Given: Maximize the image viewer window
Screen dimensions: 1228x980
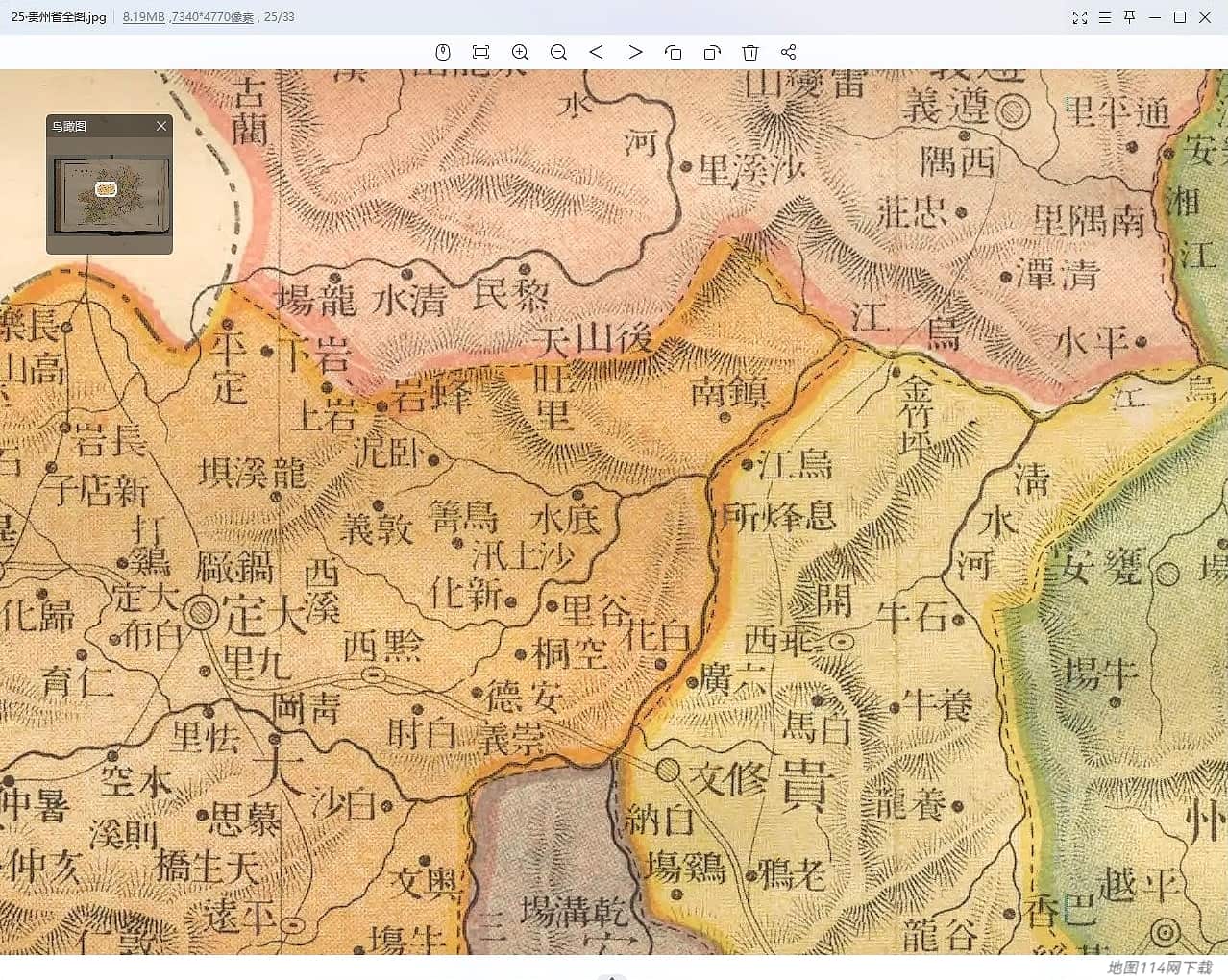Looking at the screenshot, I should coord(1180,17).
